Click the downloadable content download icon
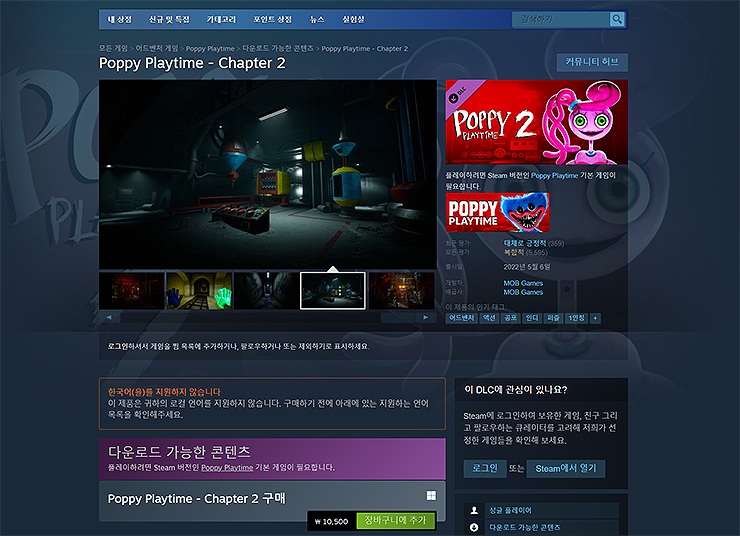The image size is (740, 536). (x=474, y=528)
